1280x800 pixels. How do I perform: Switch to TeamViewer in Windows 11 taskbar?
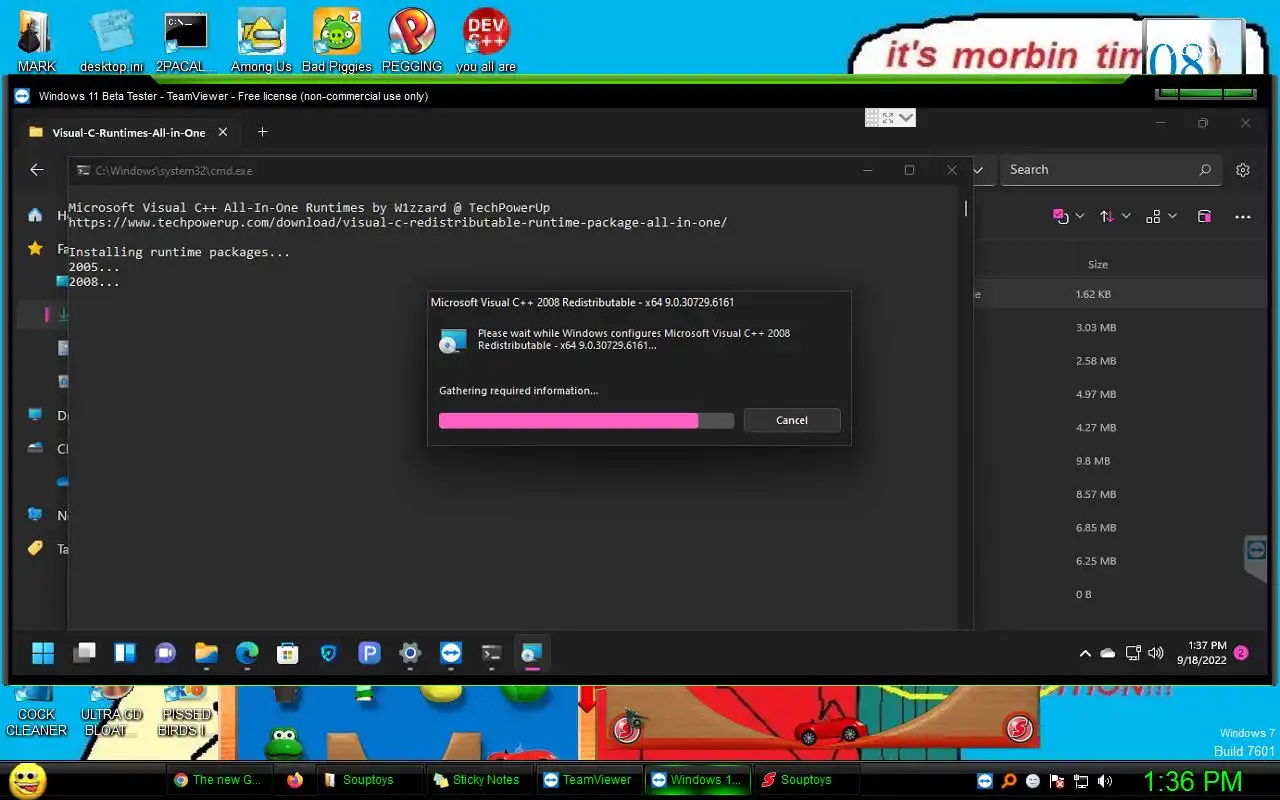point(451,654)
